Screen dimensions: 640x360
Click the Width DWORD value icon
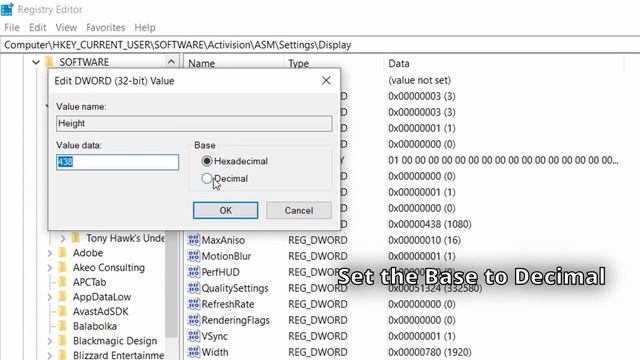193,351
